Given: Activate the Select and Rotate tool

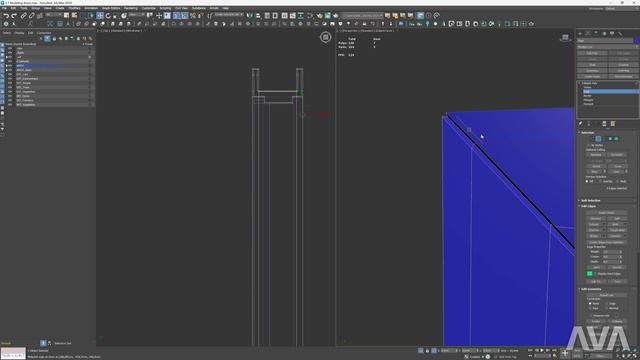Looking at the screenshot, I should [108, 16].
